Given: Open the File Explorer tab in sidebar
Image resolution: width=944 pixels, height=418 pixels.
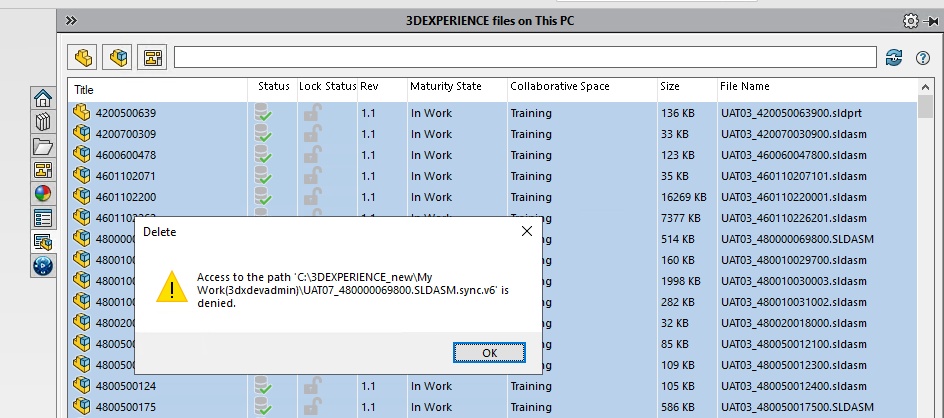Looking at the screenshot, I should [43, 146].
